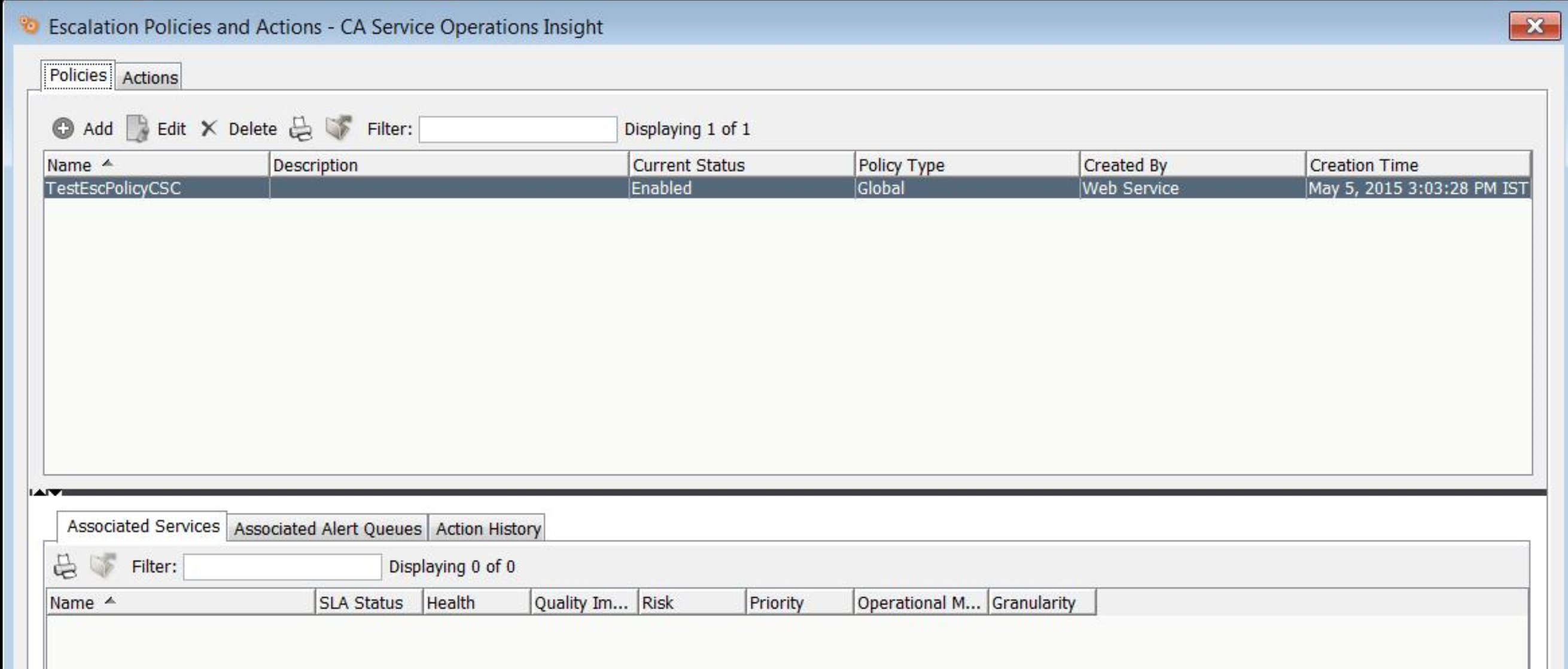Switch to the Actions tab
This screenshot has width=1568, height=669.
(x=149, y=77)
